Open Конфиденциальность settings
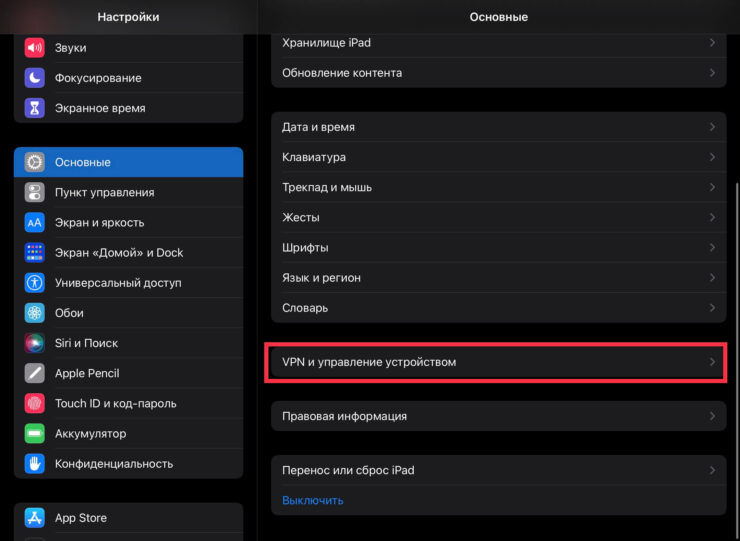The height and width of the screenshot is (541, 740). tap(128, 464)
